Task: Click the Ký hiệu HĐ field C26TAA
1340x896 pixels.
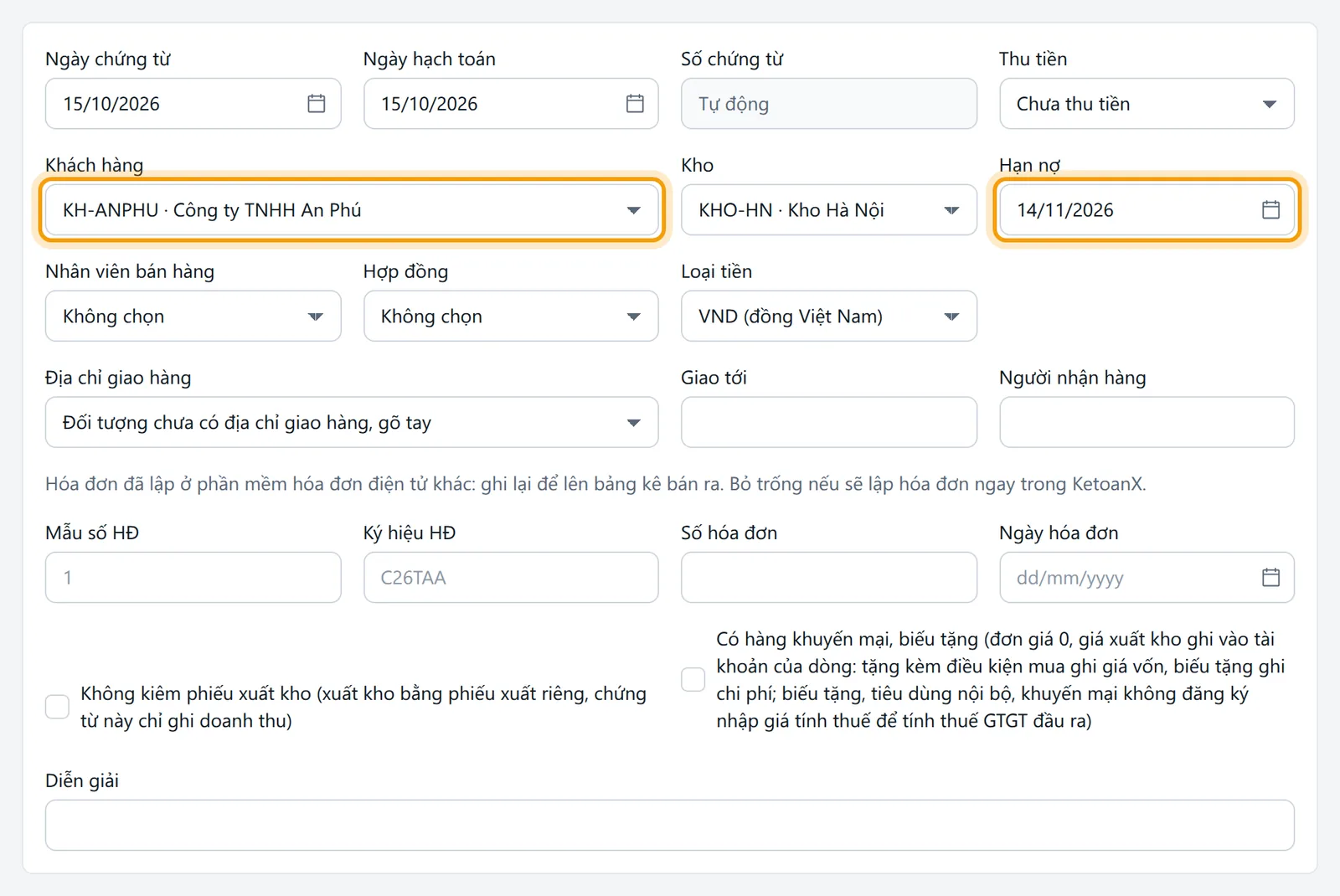Action: point(511,577)
